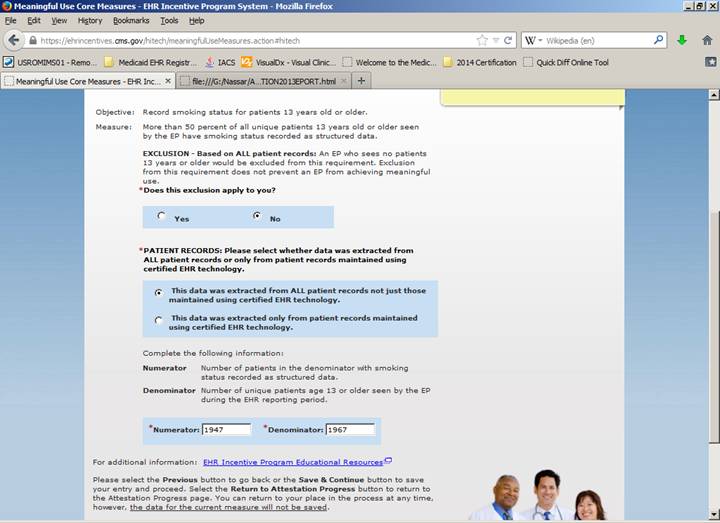Click the browser Back arrow button

pos(14,41)
